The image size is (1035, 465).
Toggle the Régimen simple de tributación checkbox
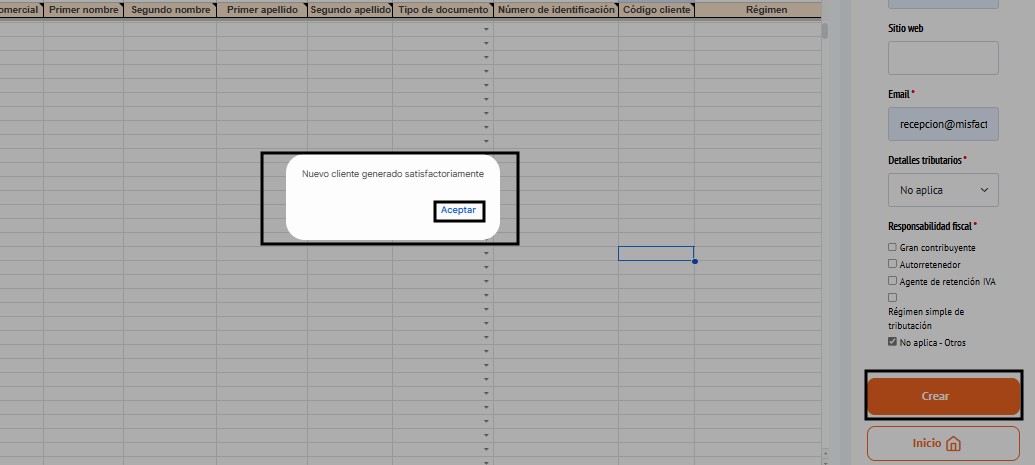pos(892,297)
